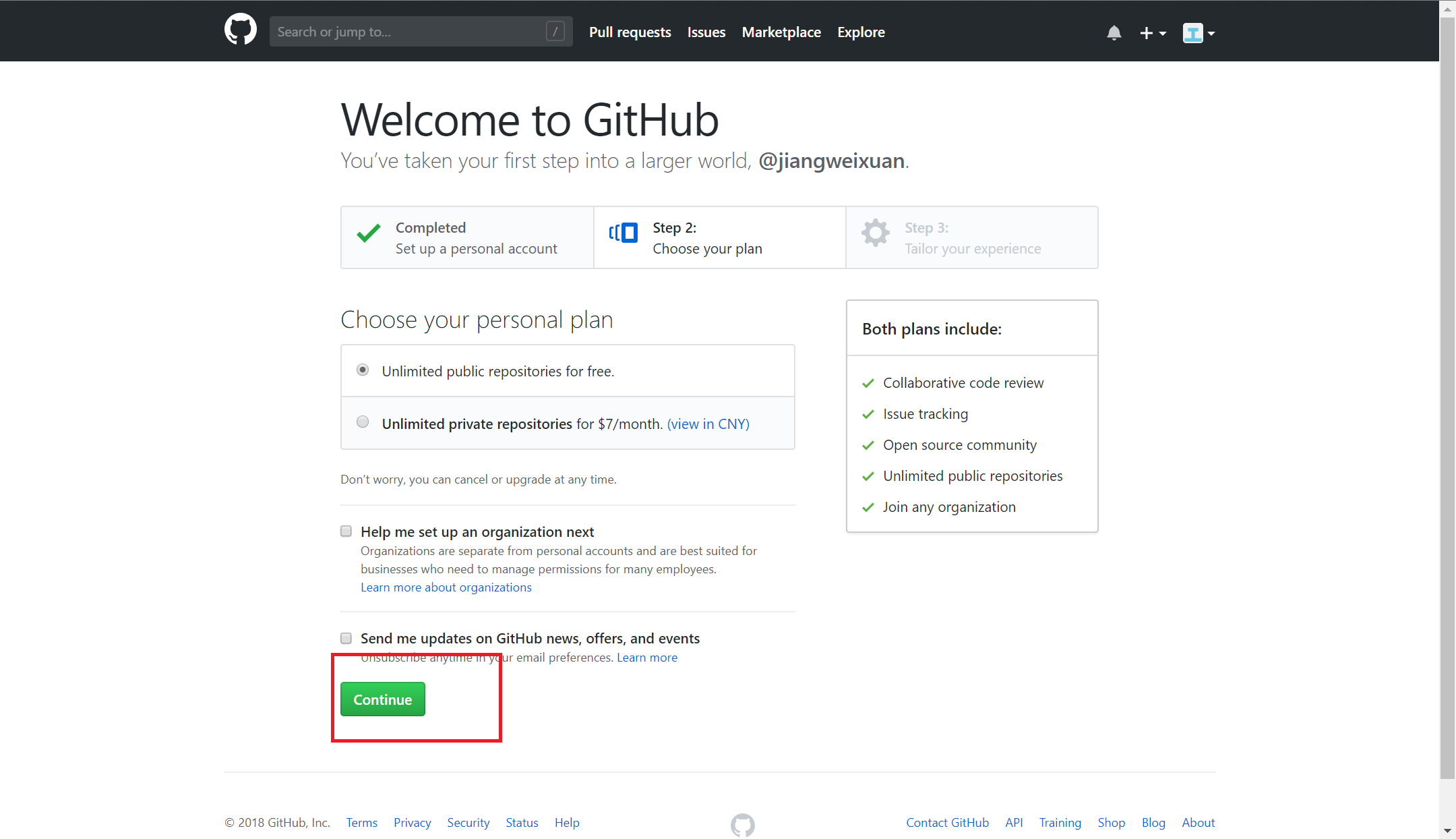
Task: Click the footer GitHub mark icon
Action: coord(742,824)
